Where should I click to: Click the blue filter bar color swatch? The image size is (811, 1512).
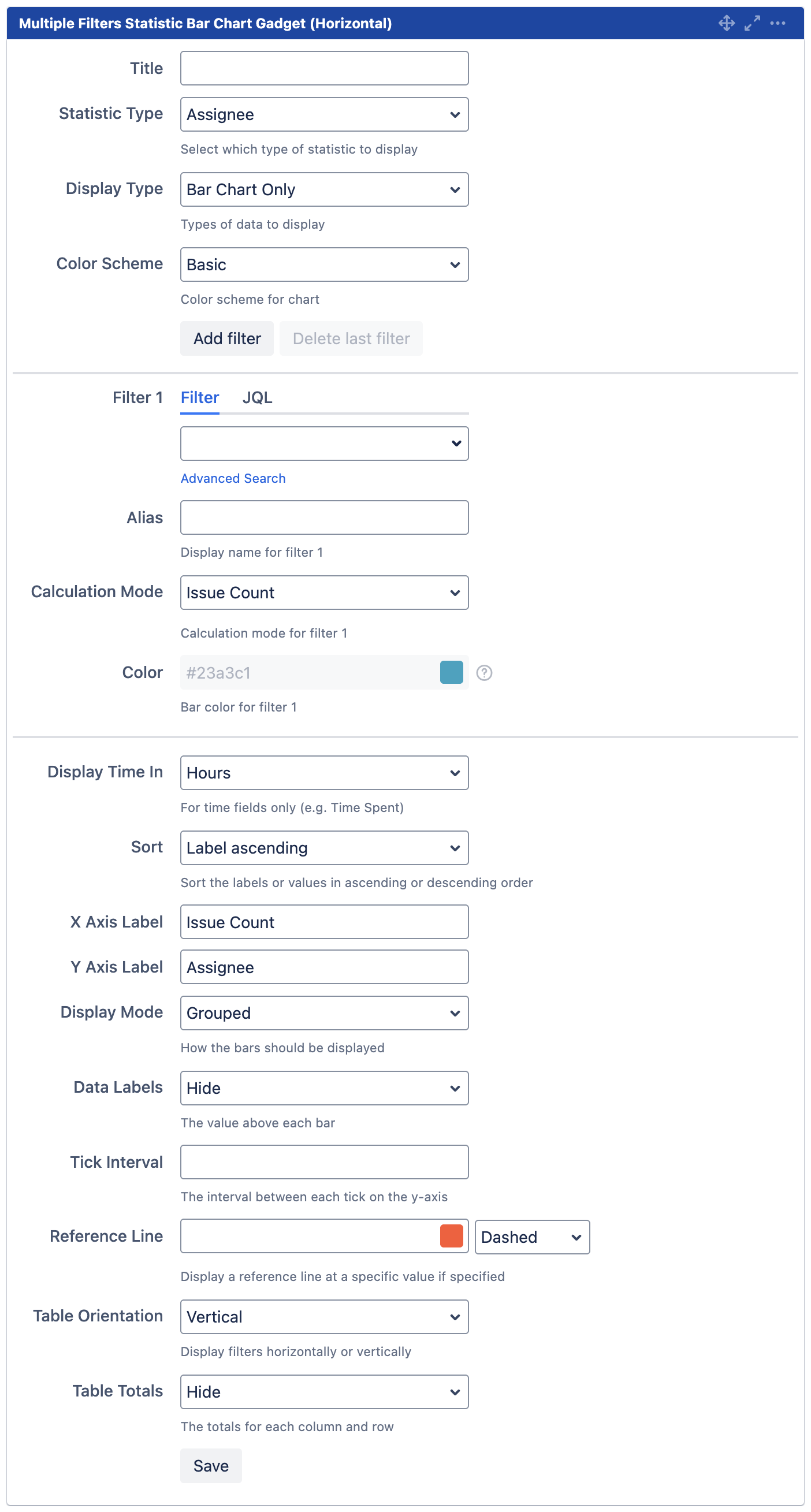451,673
